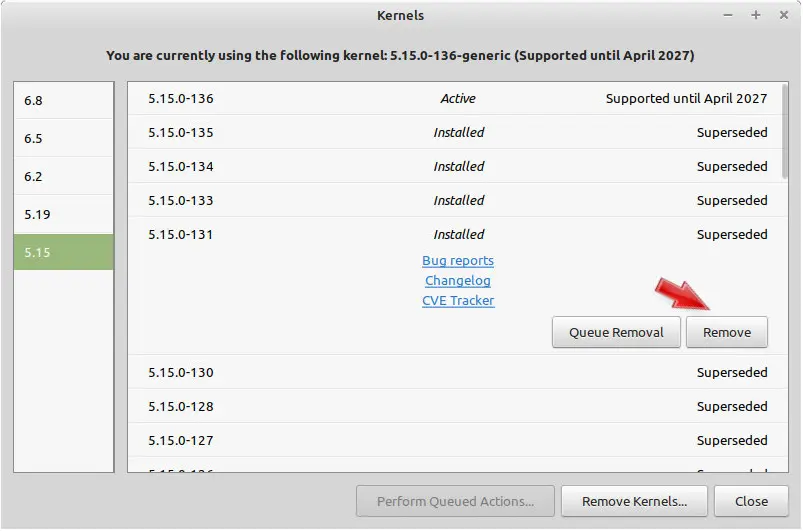Screen dimensions: 803x531
Task: Close the Kernels window via title bar
Action: 784,15
